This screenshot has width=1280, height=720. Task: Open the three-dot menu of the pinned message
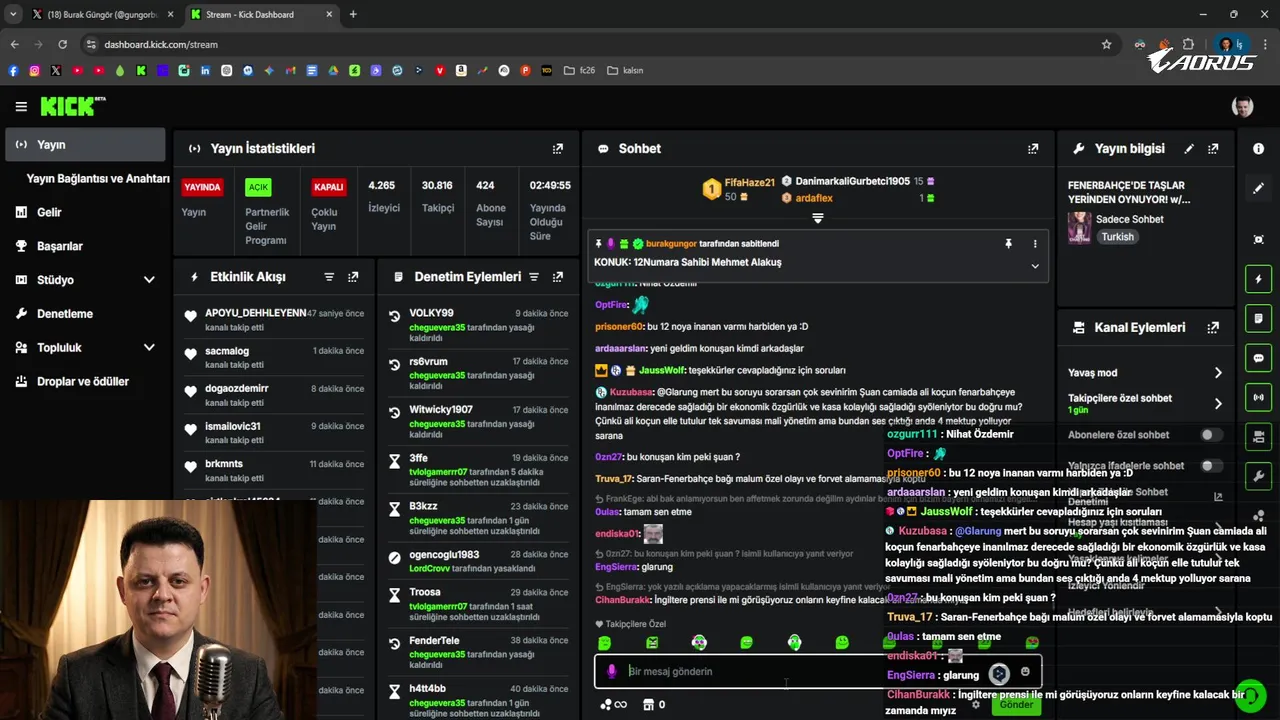point(1035,243)
